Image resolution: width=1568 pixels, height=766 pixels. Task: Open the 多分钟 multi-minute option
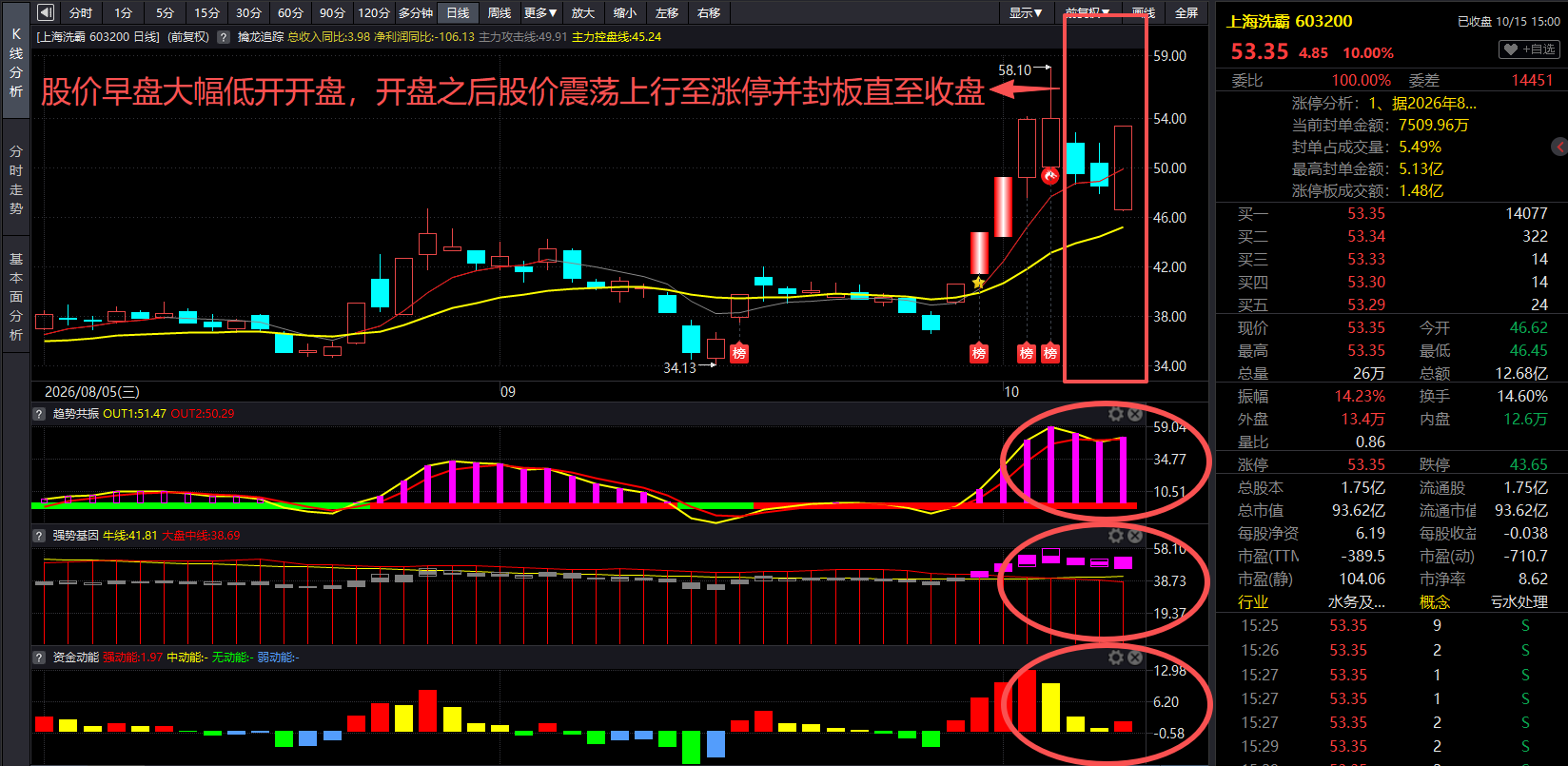click(416, 12)
